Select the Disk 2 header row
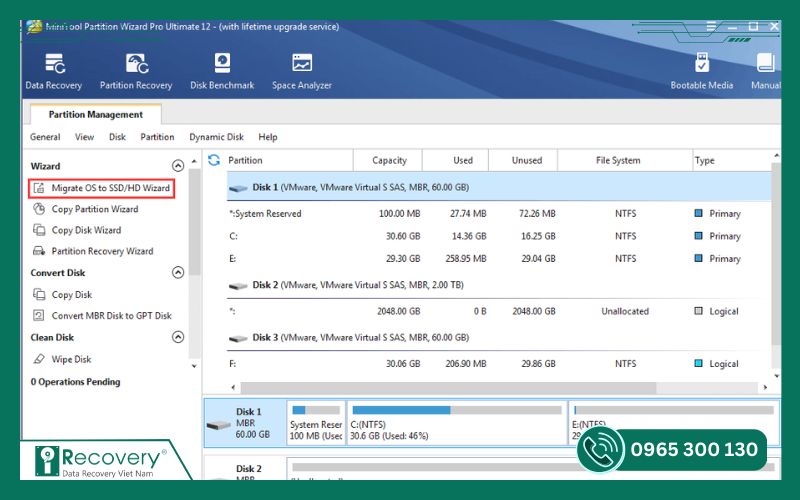800x500 pixels. pos(499,285)
